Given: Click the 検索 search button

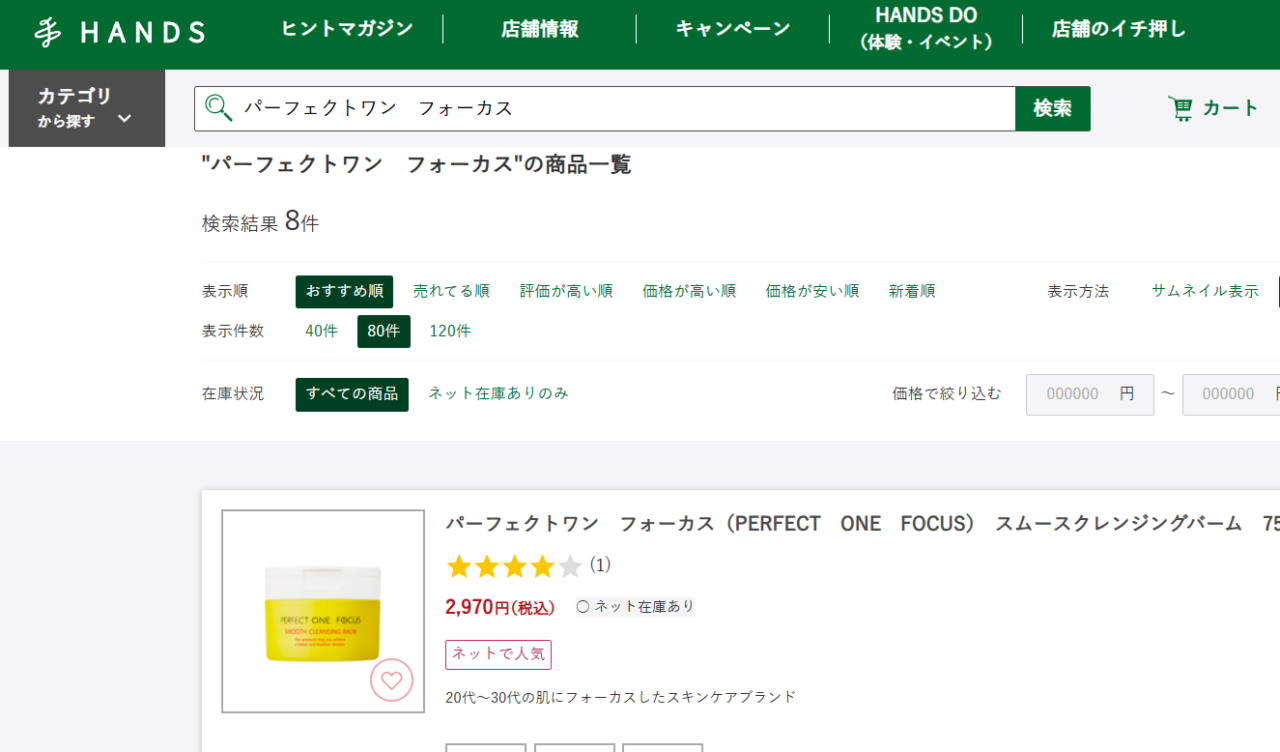Looking at the screenshot, I should coord(1053,108).
